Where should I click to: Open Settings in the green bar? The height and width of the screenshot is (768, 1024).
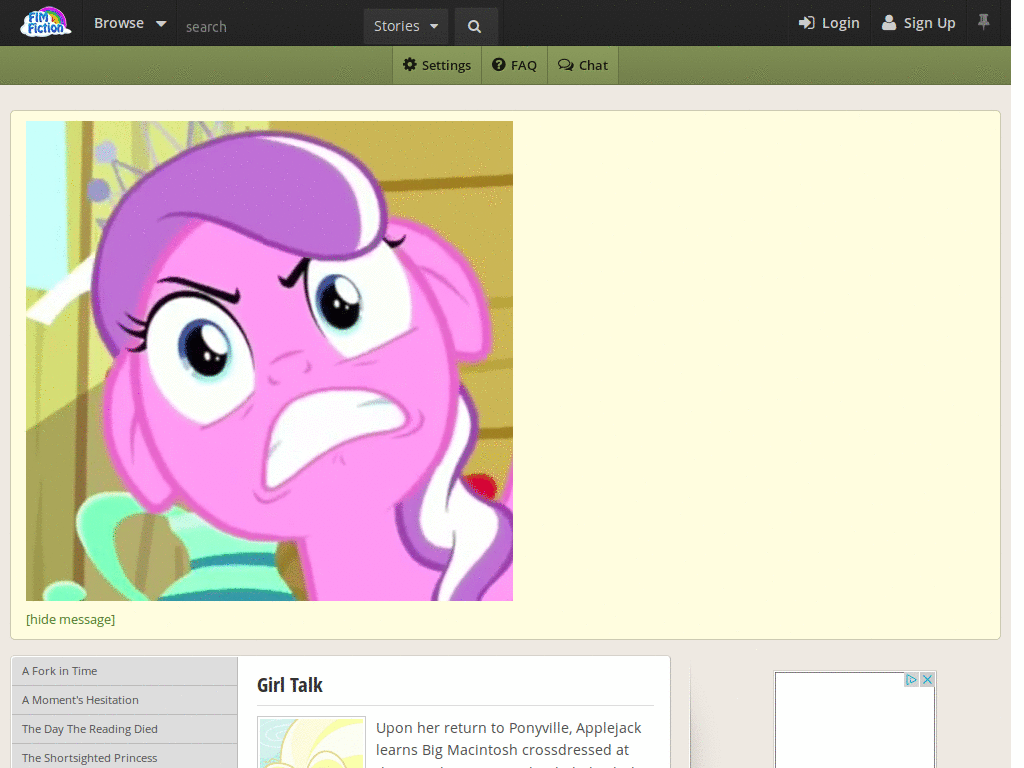437,65
